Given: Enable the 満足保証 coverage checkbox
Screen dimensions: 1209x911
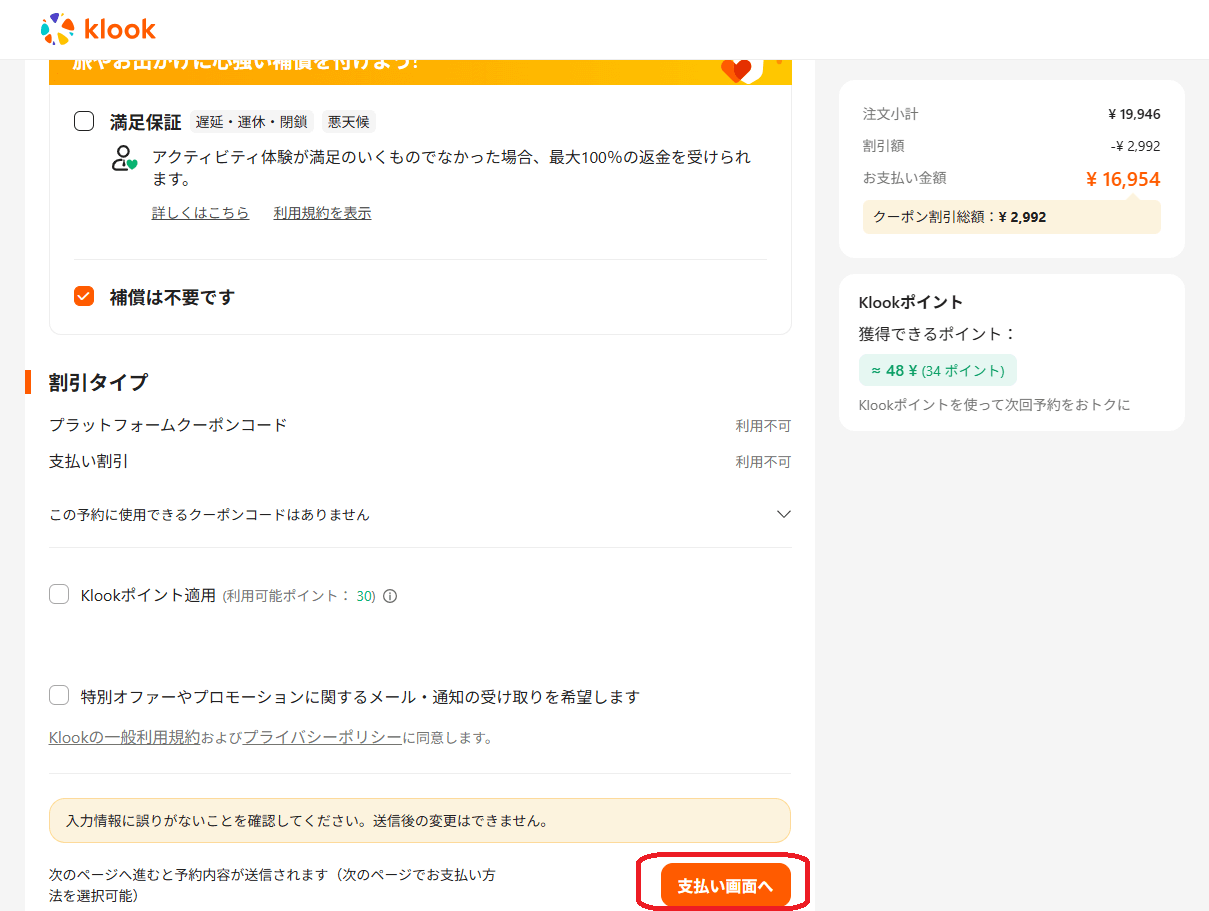Looking at the screenshot, I should click(x=85, y=122).
